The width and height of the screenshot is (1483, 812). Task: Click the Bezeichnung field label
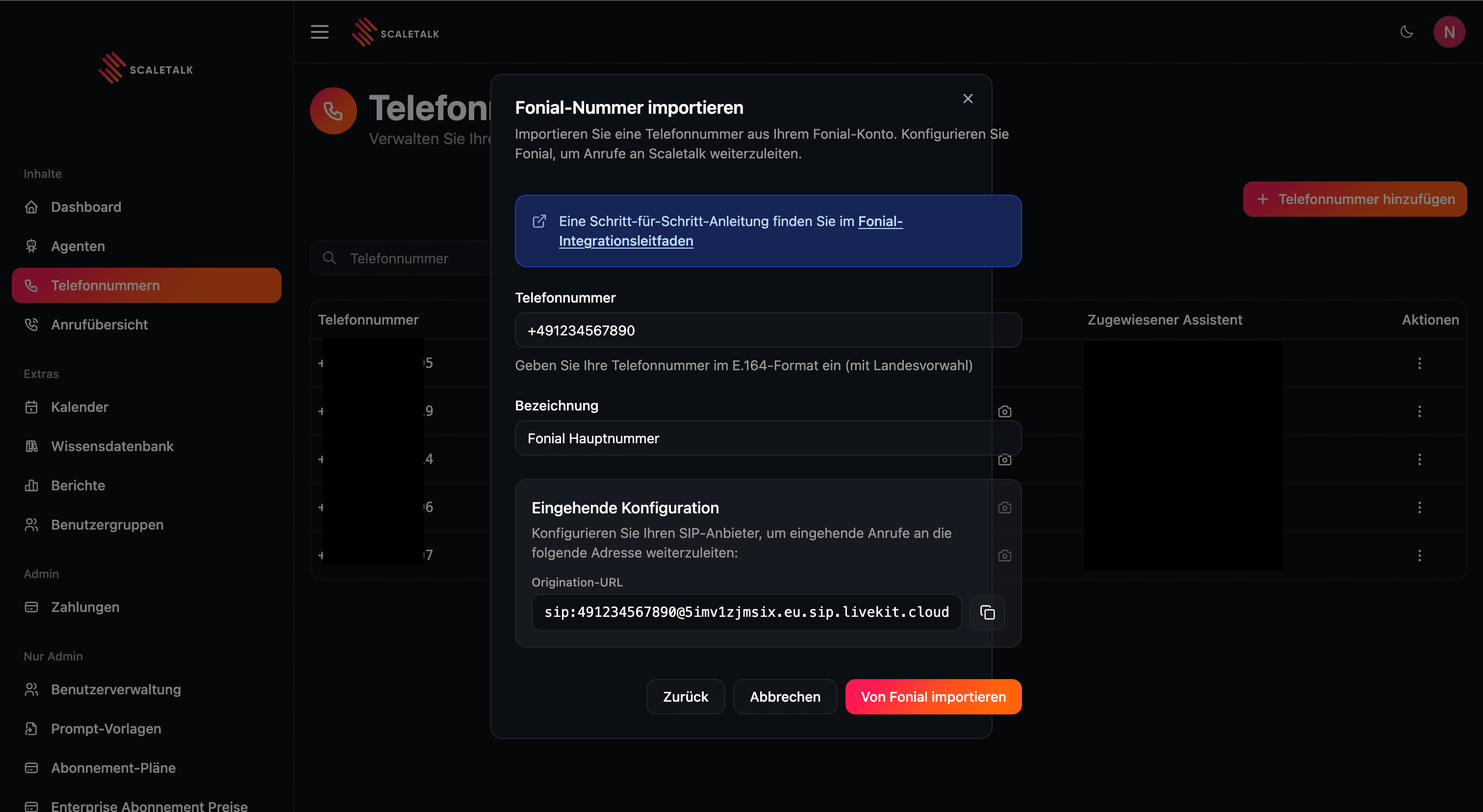tap(557, 406)
